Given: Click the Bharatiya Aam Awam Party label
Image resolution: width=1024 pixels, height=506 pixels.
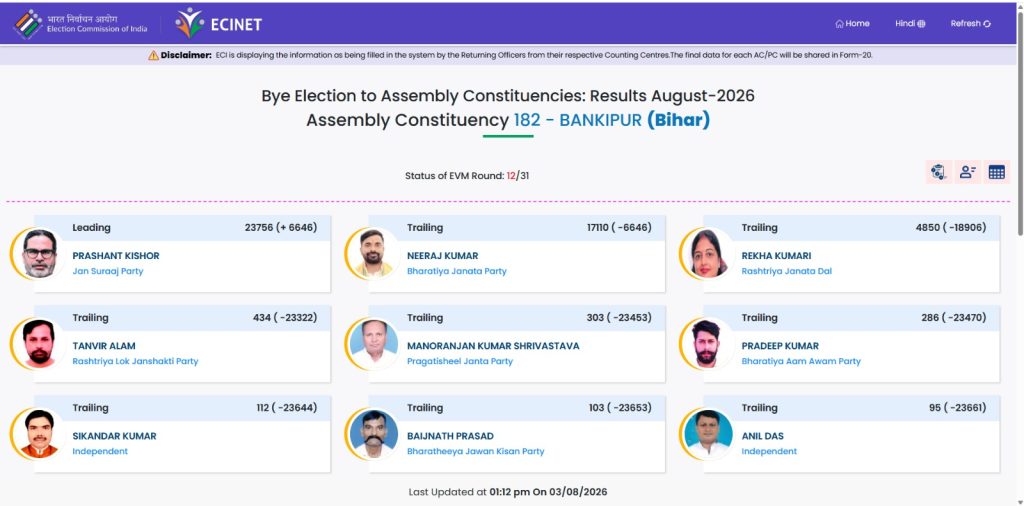Looking at the screenshot, I should point(801,361).
